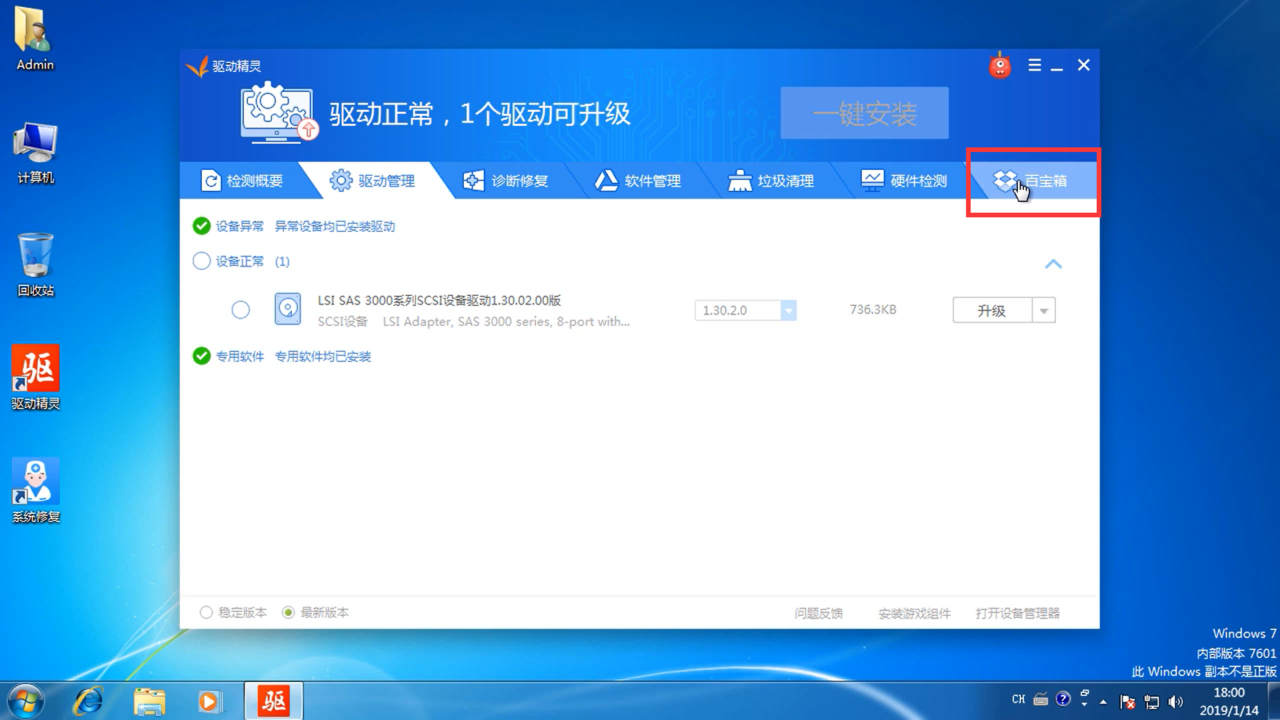
Task: Click the red mascot icon in title bar
Action: [x=1000, y=66]
